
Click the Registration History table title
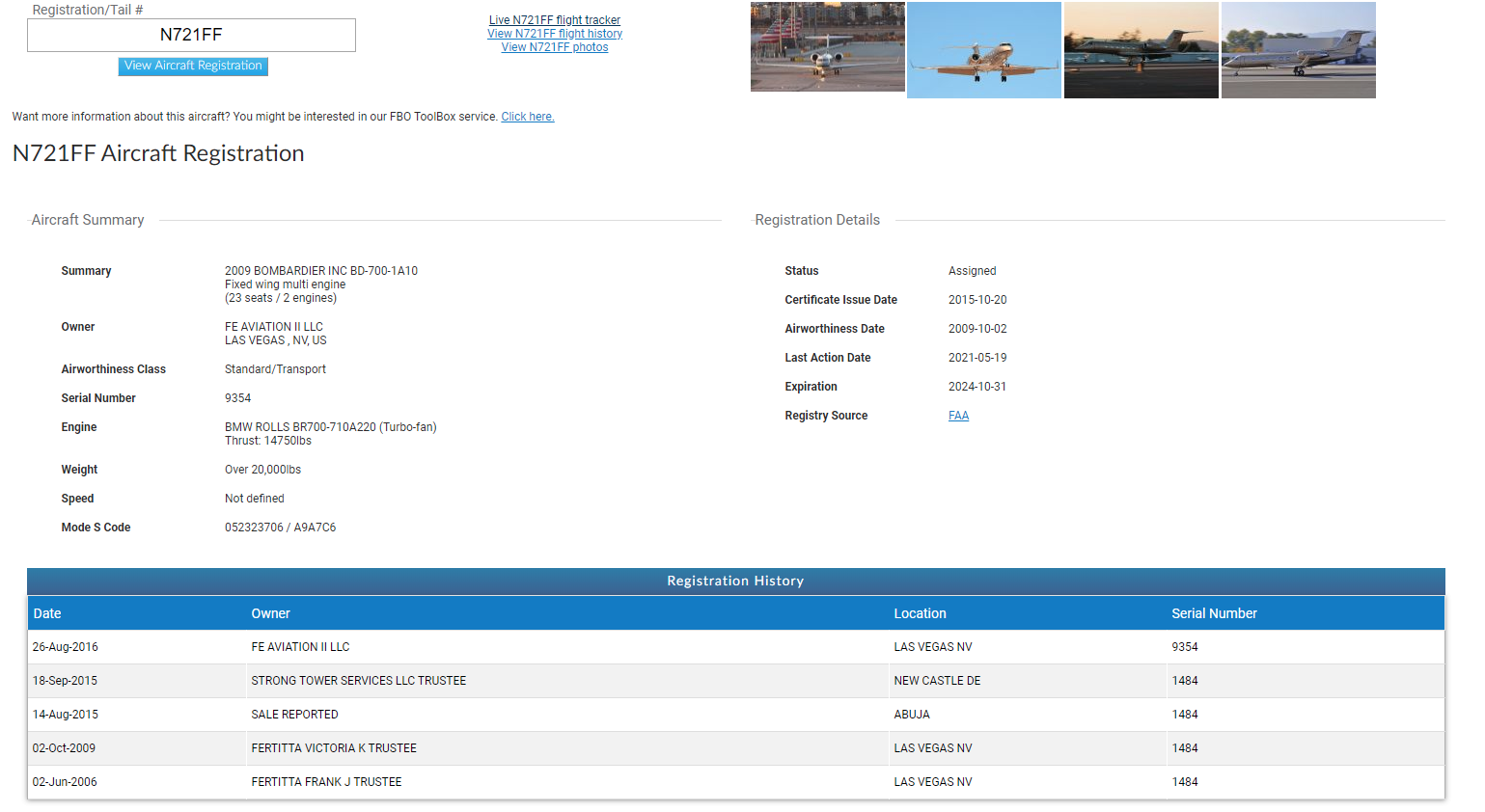735,581
